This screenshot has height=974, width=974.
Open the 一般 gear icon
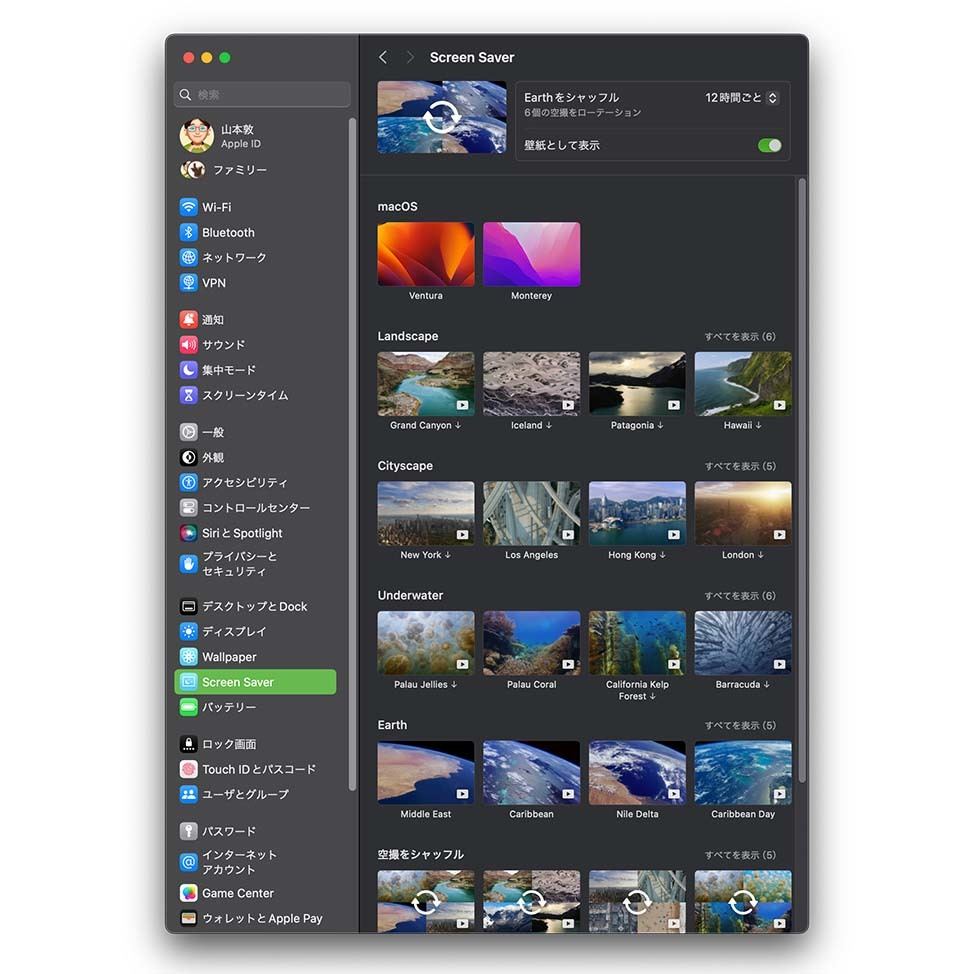pyautogui.click(x=188, y=432)
